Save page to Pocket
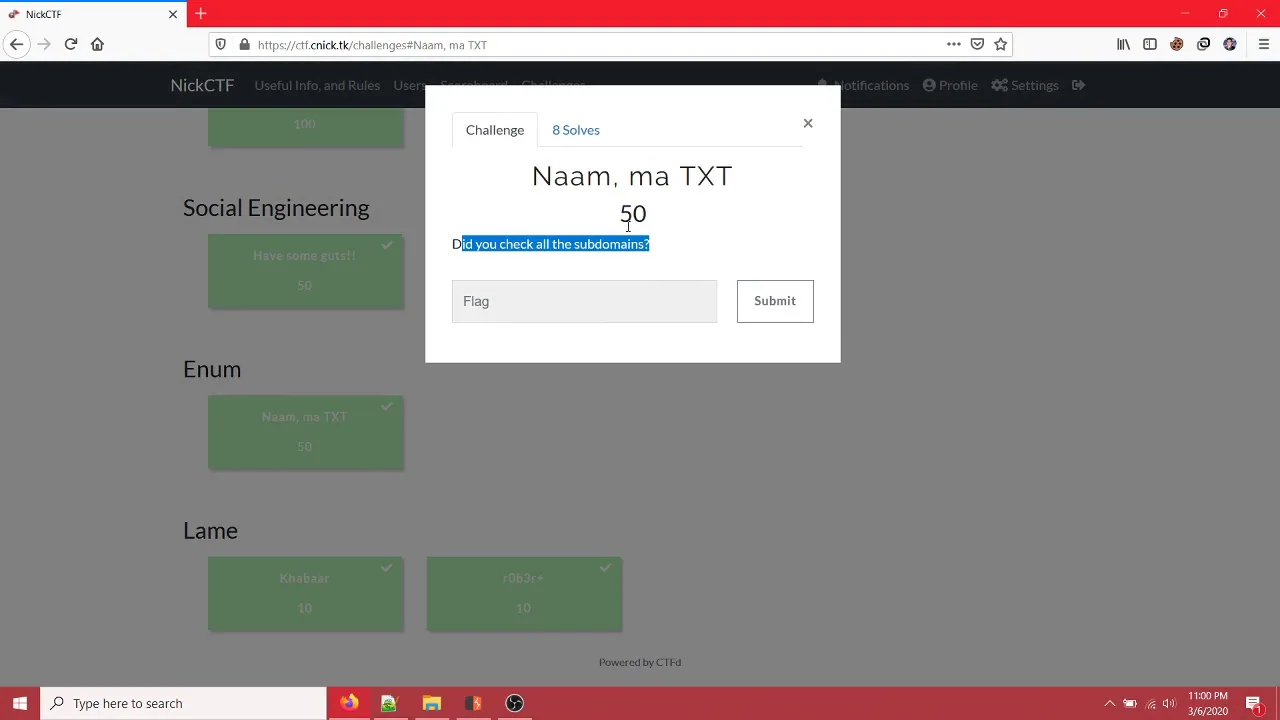Image resolution: width=1280 pixels, height=720 pixels. click(x=977, y=44)
